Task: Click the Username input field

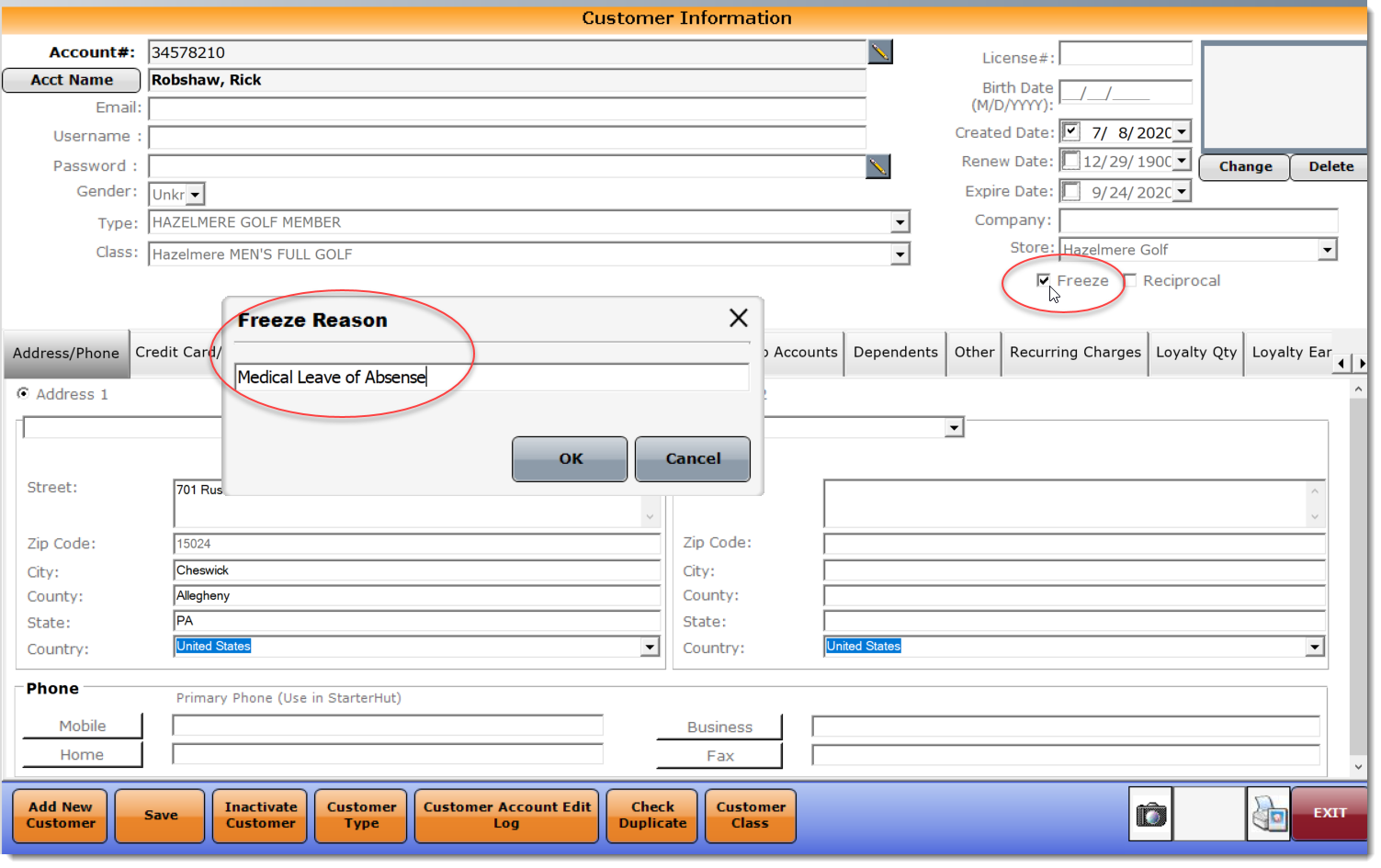Action: tap(507, 137)
